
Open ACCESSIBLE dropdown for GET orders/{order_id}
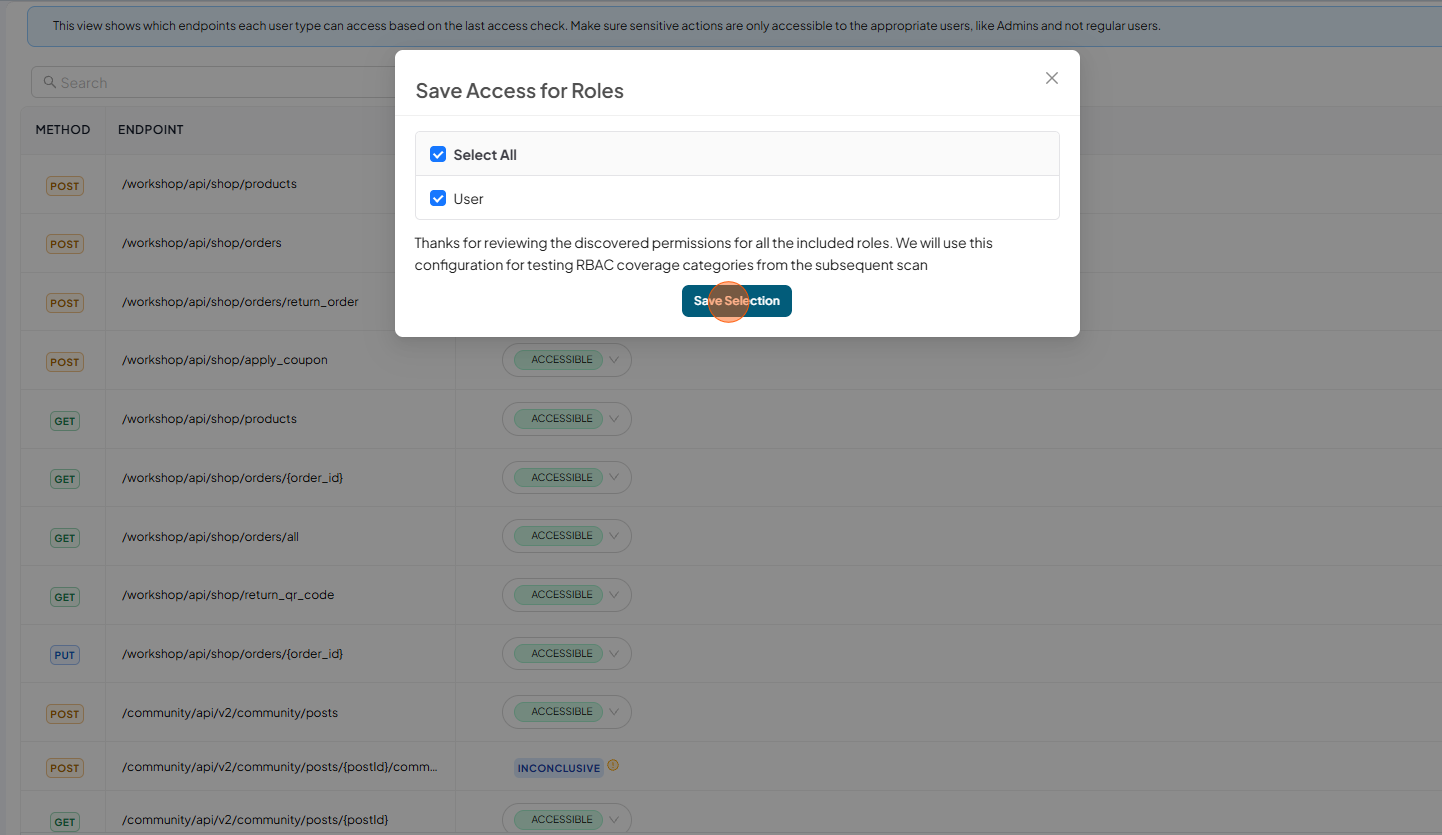[567, 478]
